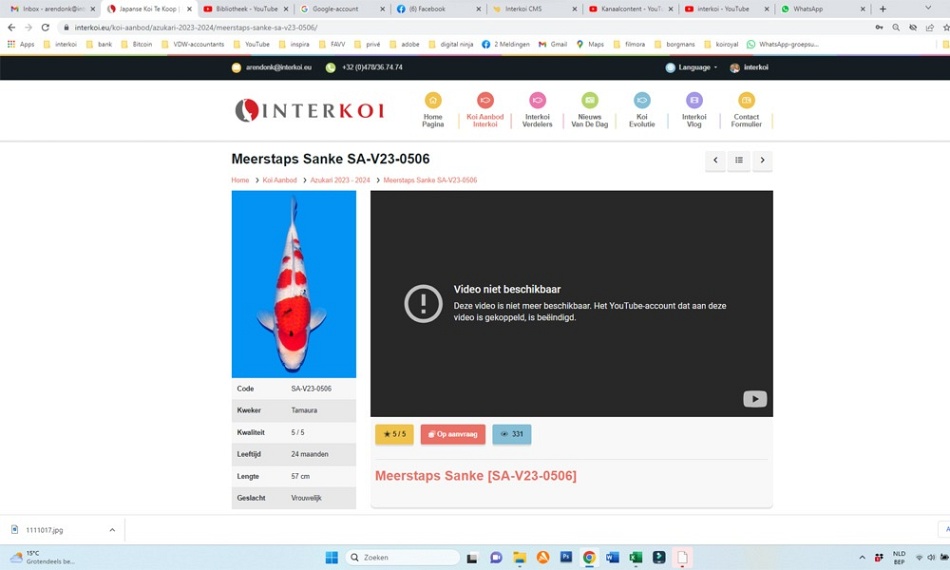Open the koi list view button

[x=739, y=161]
